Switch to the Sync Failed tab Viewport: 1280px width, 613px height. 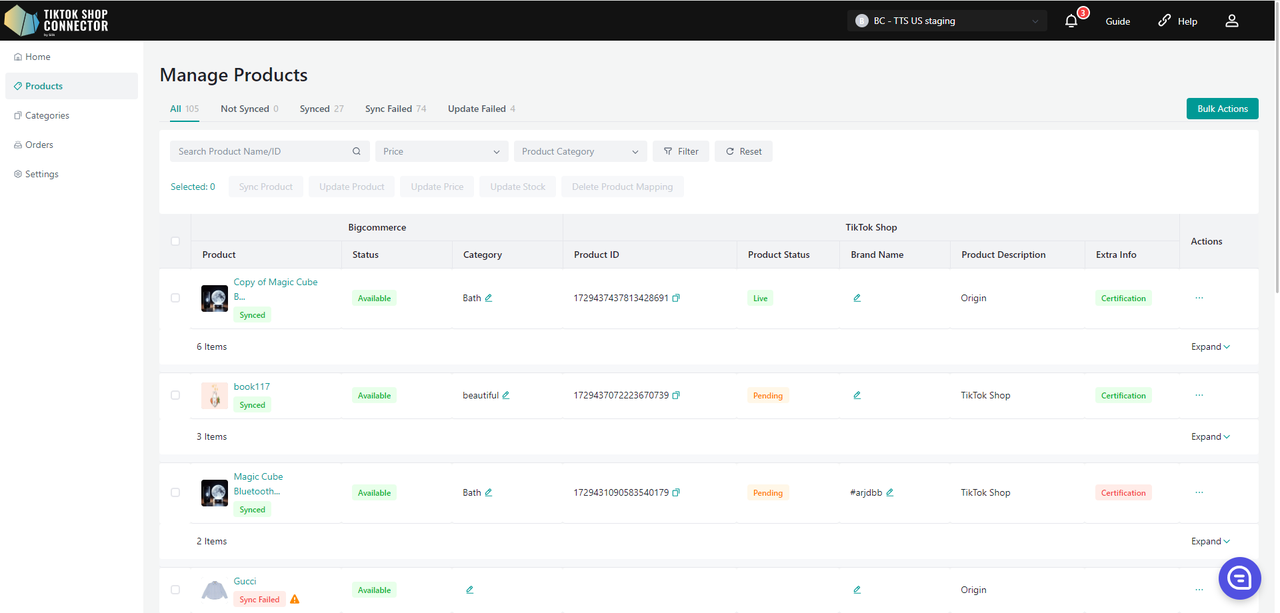tap(395, 109)
